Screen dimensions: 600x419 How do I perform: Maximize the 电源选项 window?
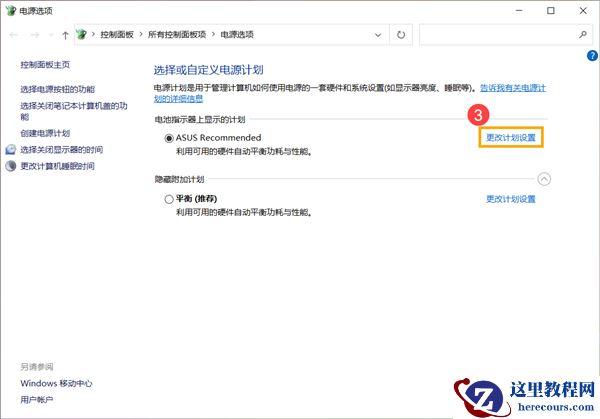(x=551, y=10)
